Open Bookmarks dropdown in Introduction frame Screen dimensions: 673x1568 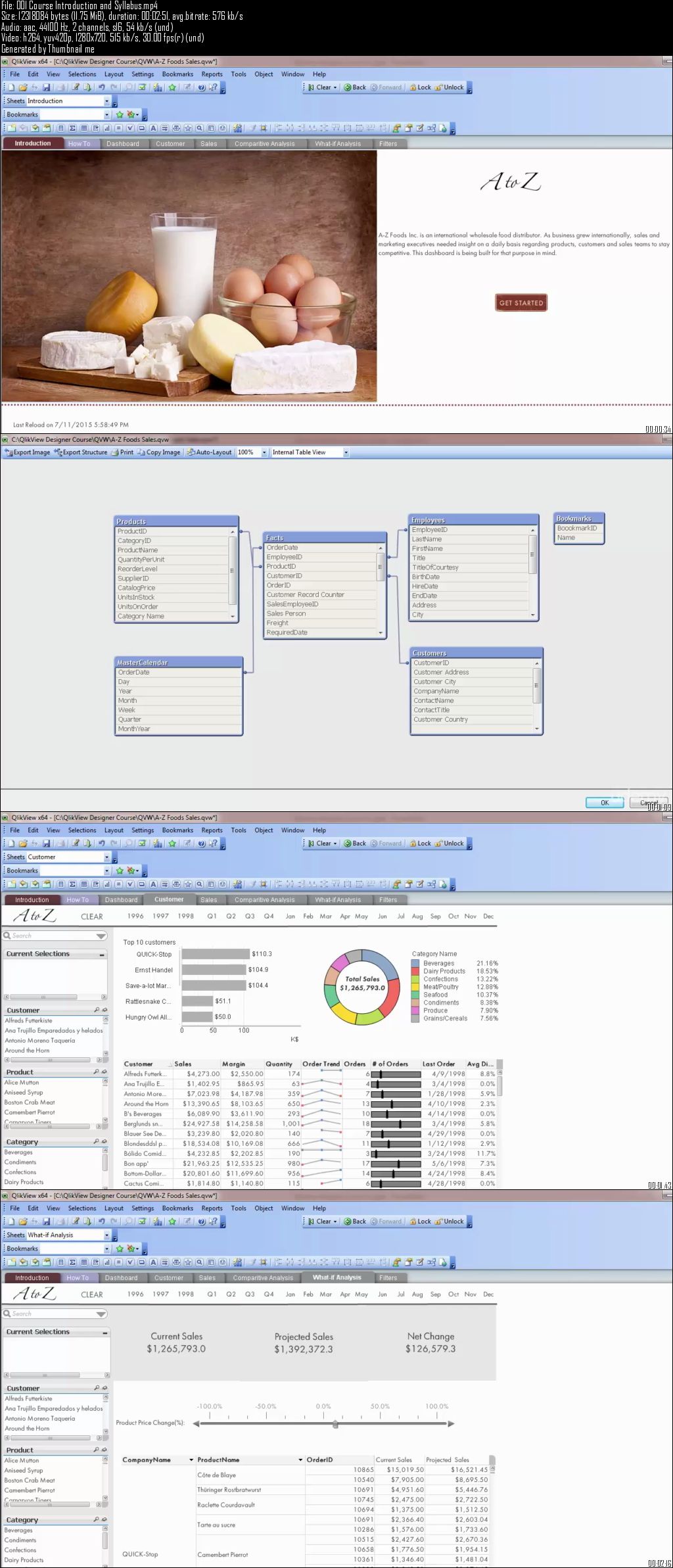[x=106, y=114]
